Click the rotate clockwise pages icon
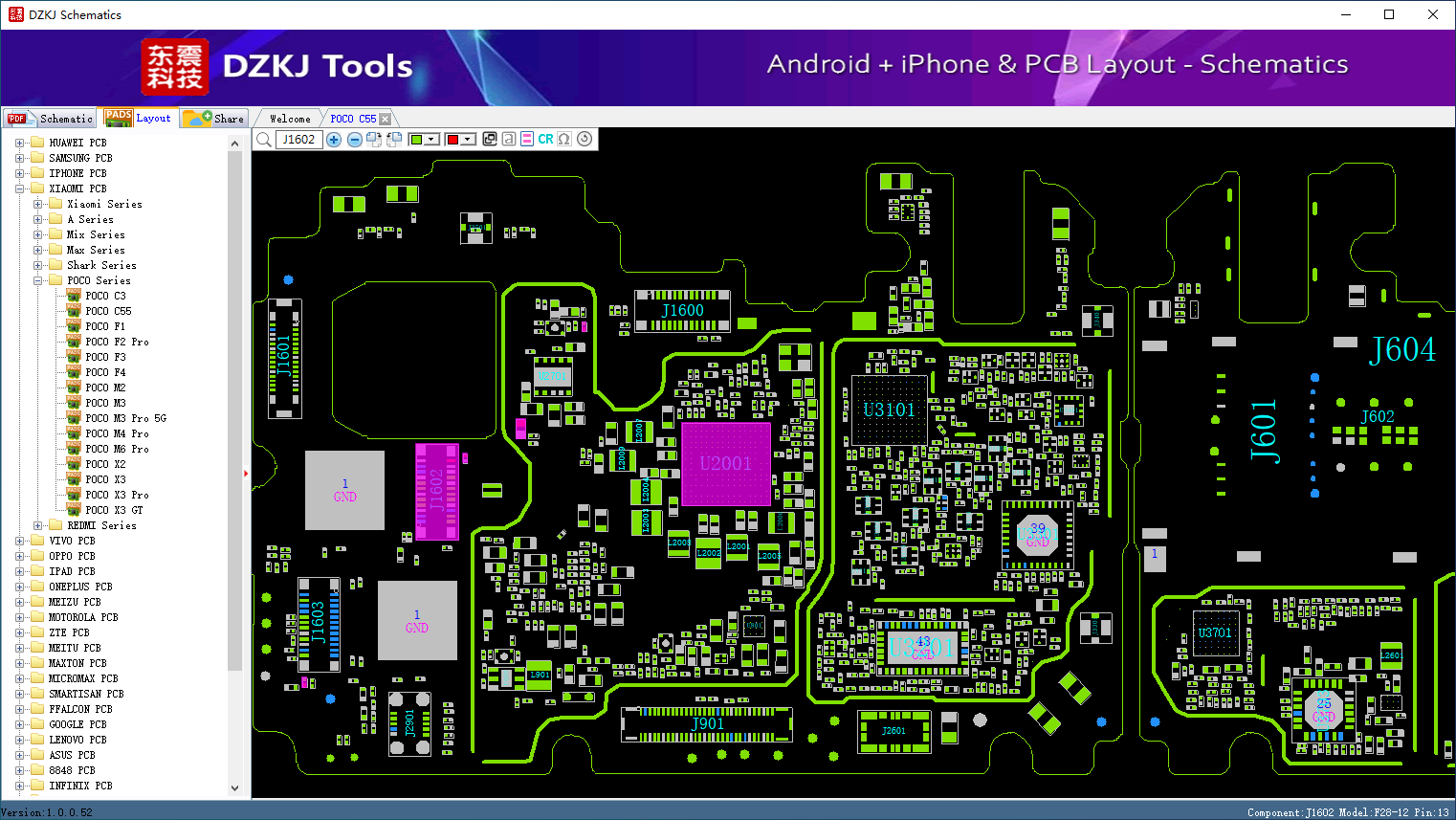 [374, 140]
